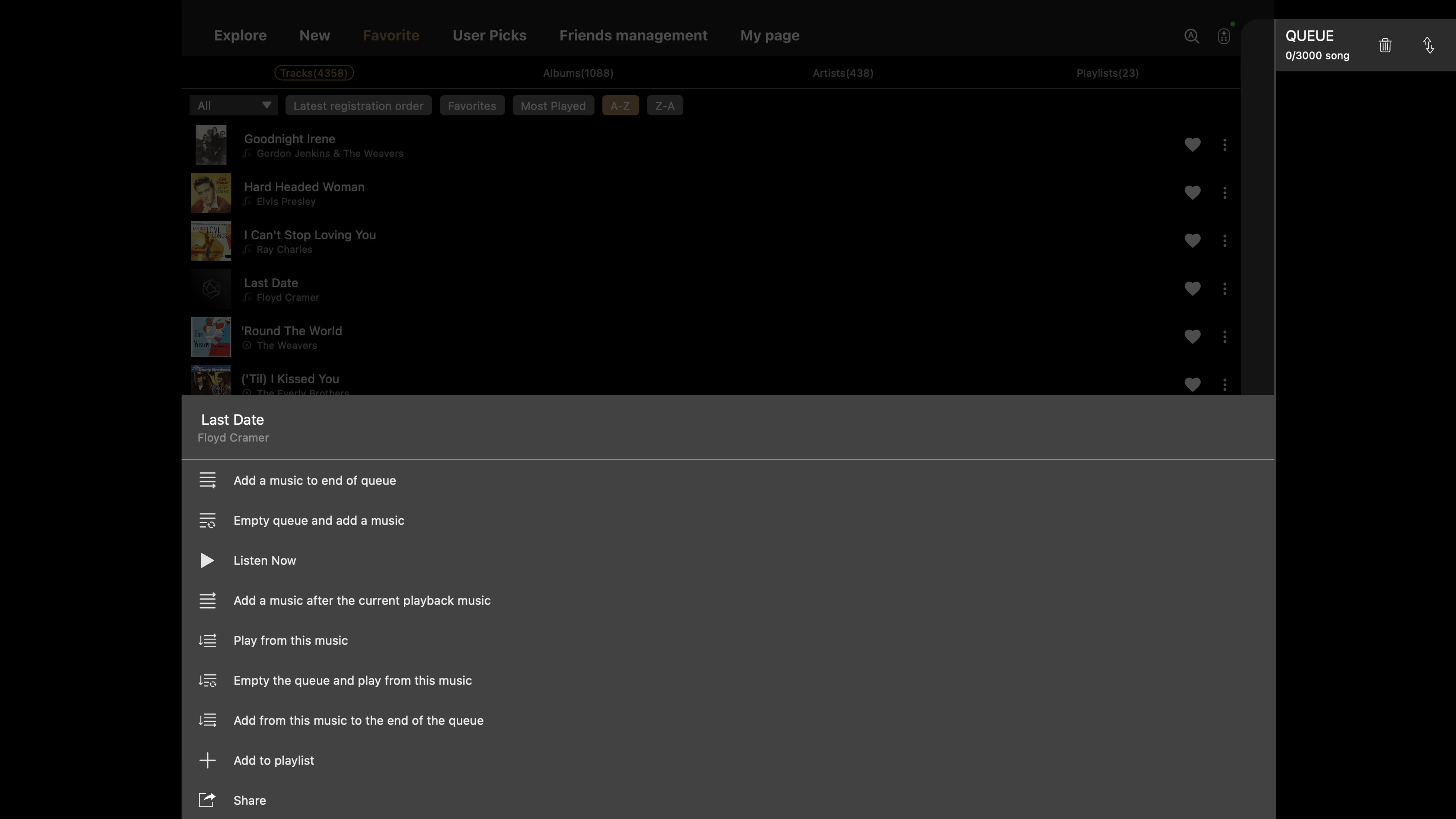Viewport: 1456px width, 819px height.
Task: Choose Empty the queue and play from this music
Action: pyautogui.click(x=353, y=680)
